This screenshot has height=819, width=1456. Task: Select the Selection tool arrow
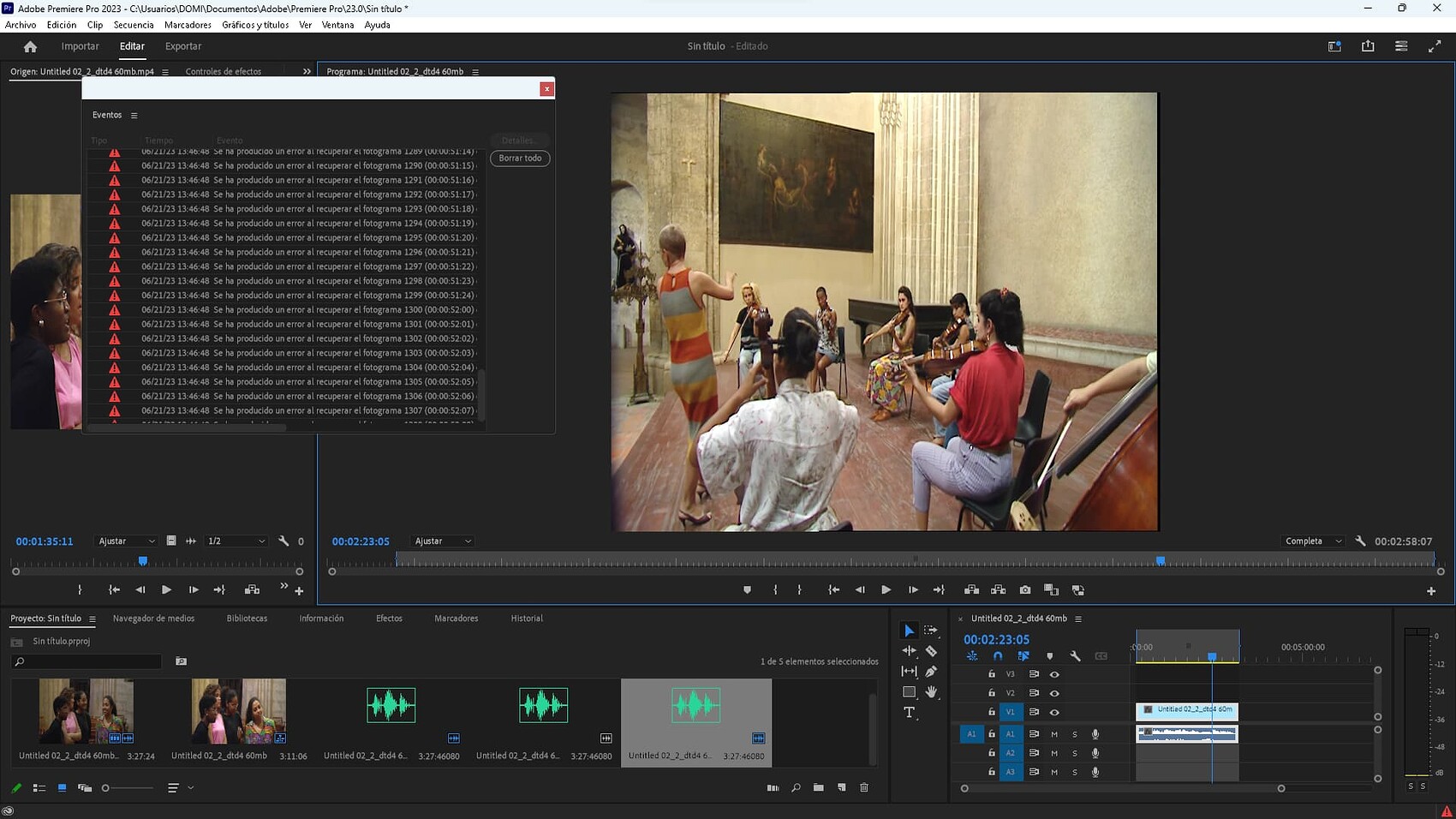(909, 631)
